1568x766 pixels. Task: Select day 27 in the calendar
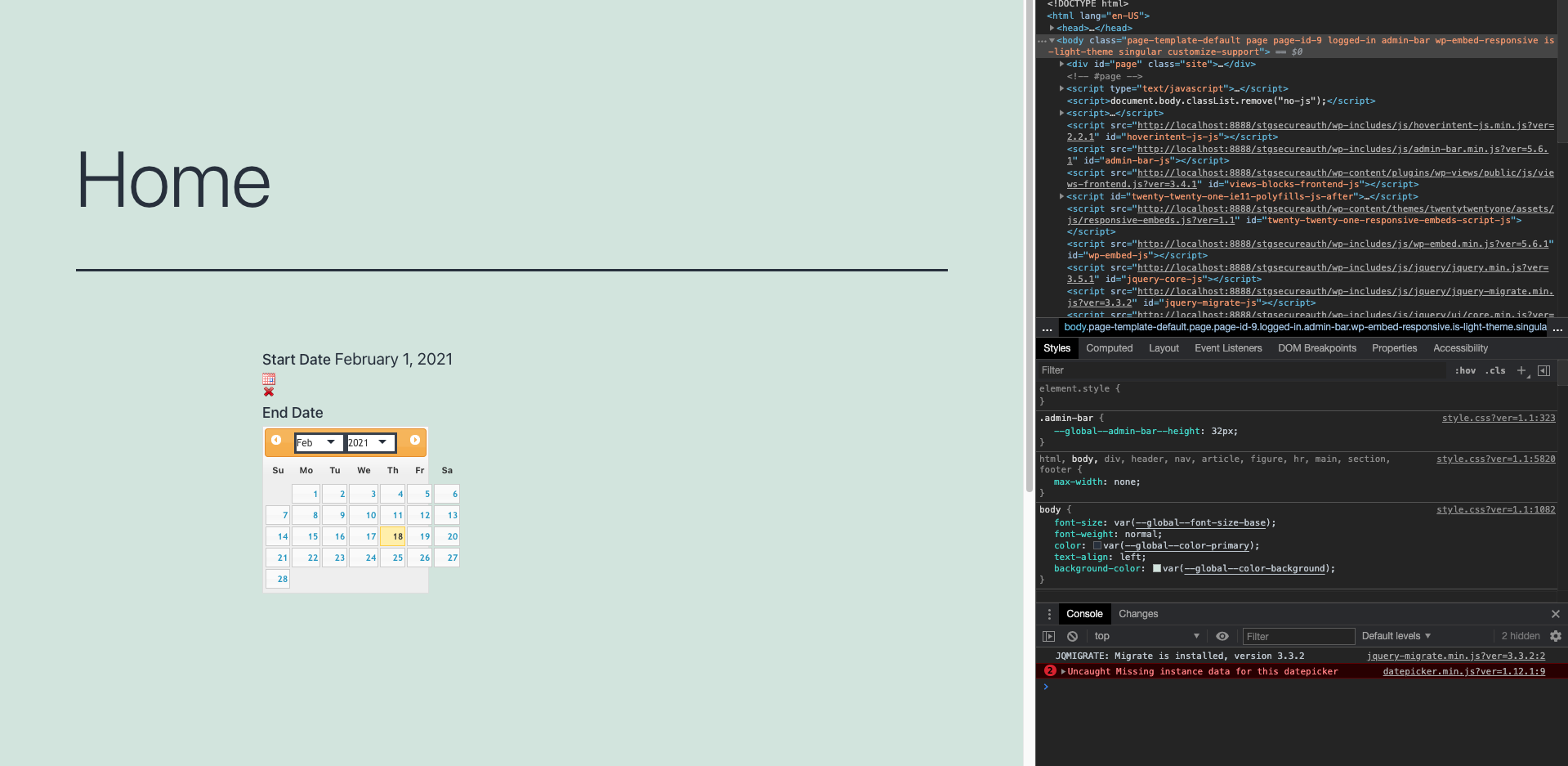click(x=447, y=558)
